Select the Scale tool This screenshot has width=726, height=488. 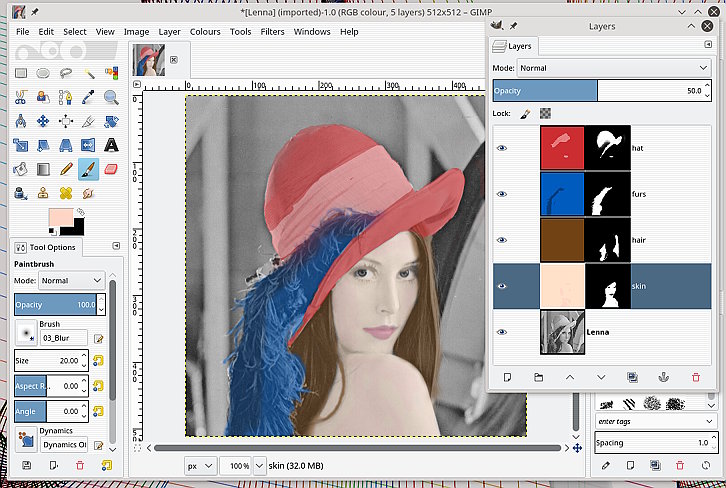[21, 145]
